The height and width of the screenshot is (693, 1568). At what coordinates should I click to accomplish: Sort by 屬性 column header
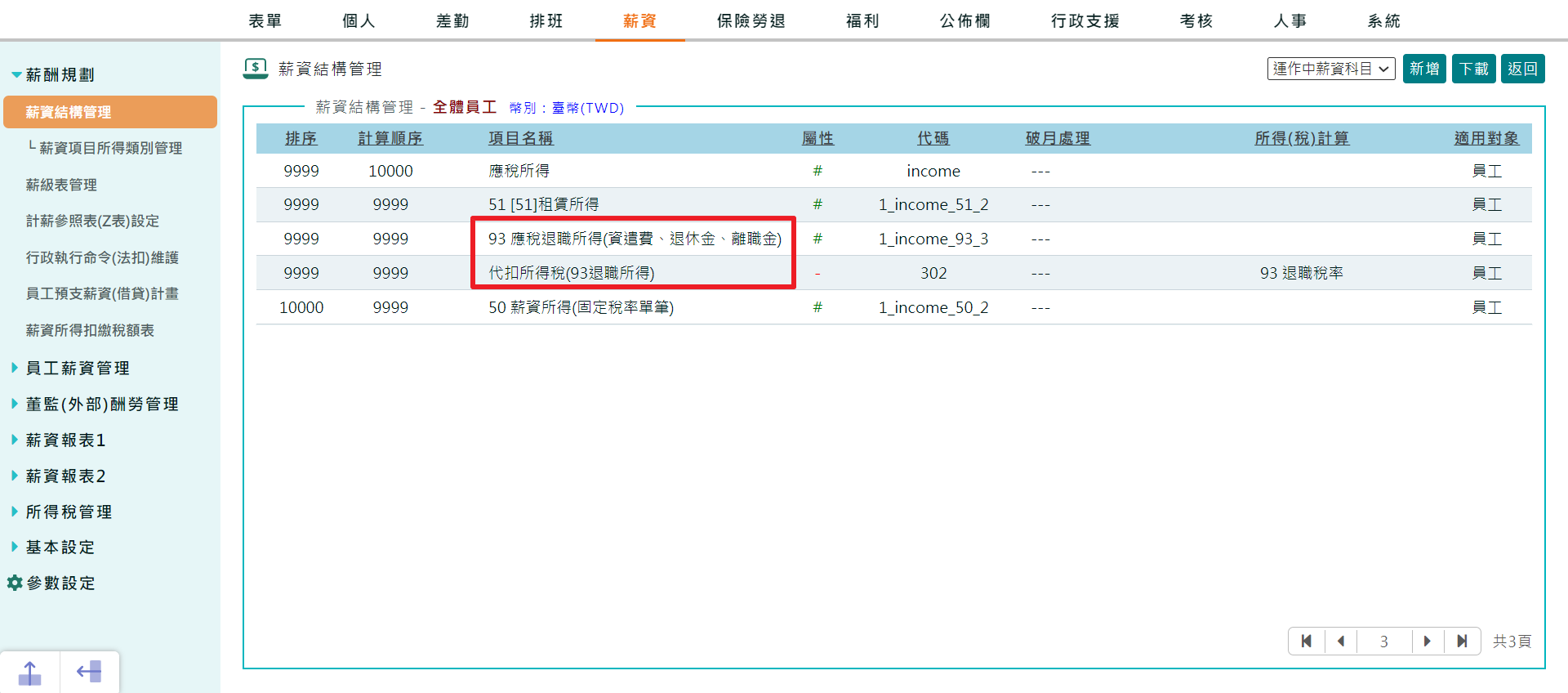pos(817,138)
